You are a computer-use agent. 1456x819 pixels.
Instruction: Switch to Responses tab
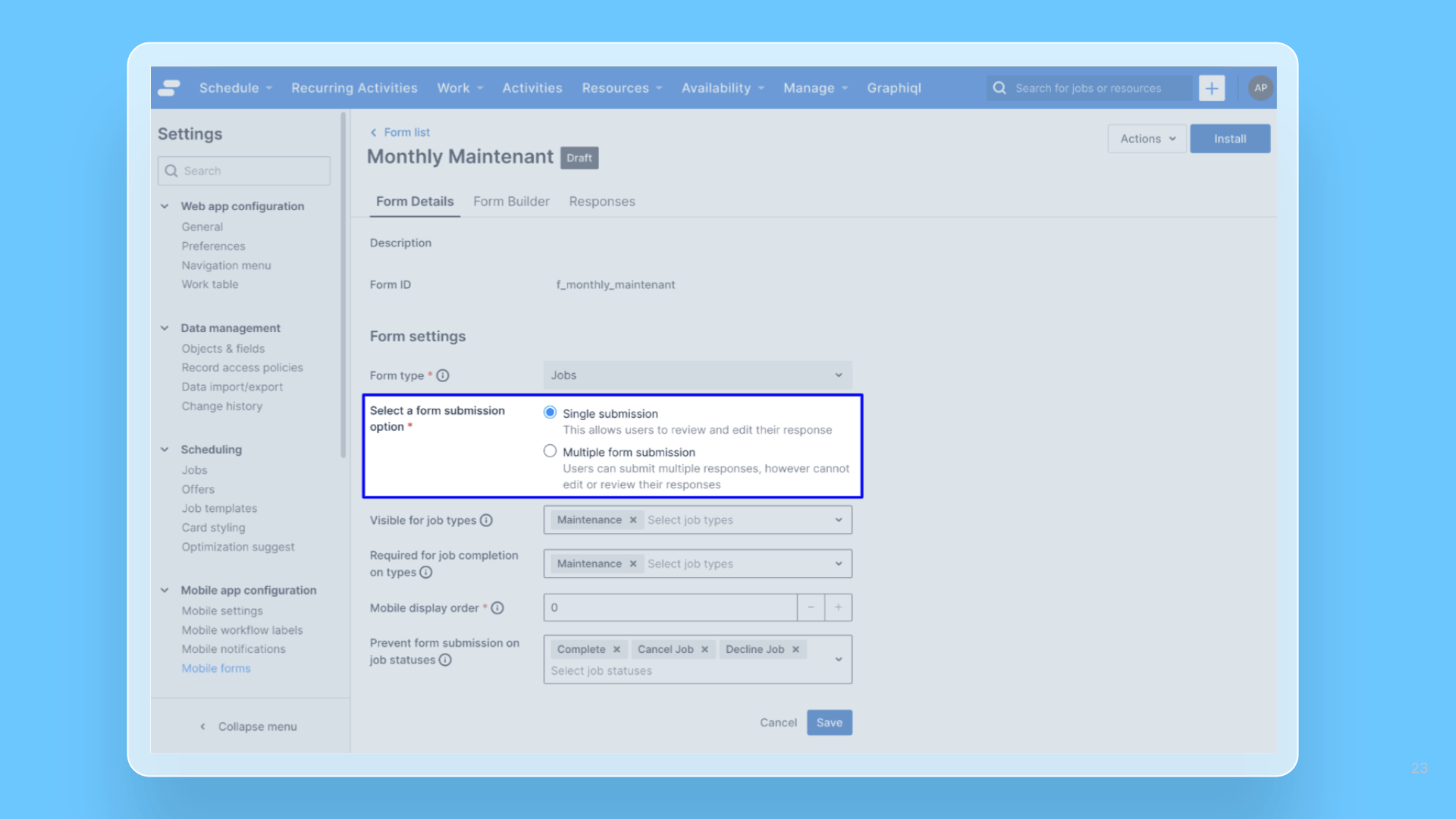[602, 202]
